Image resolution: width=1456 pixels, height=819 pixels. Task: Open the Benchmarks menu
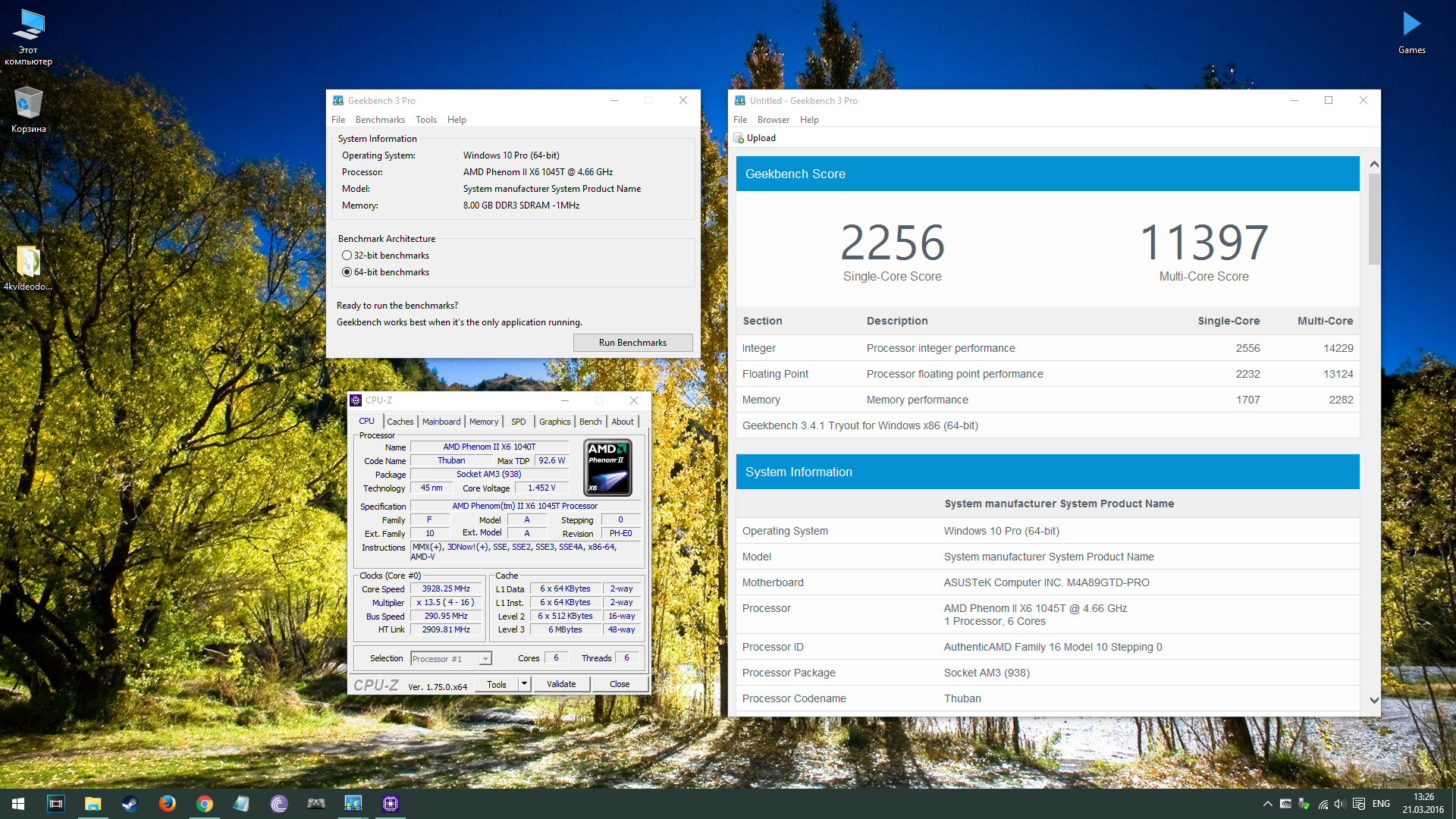[380, 120]
